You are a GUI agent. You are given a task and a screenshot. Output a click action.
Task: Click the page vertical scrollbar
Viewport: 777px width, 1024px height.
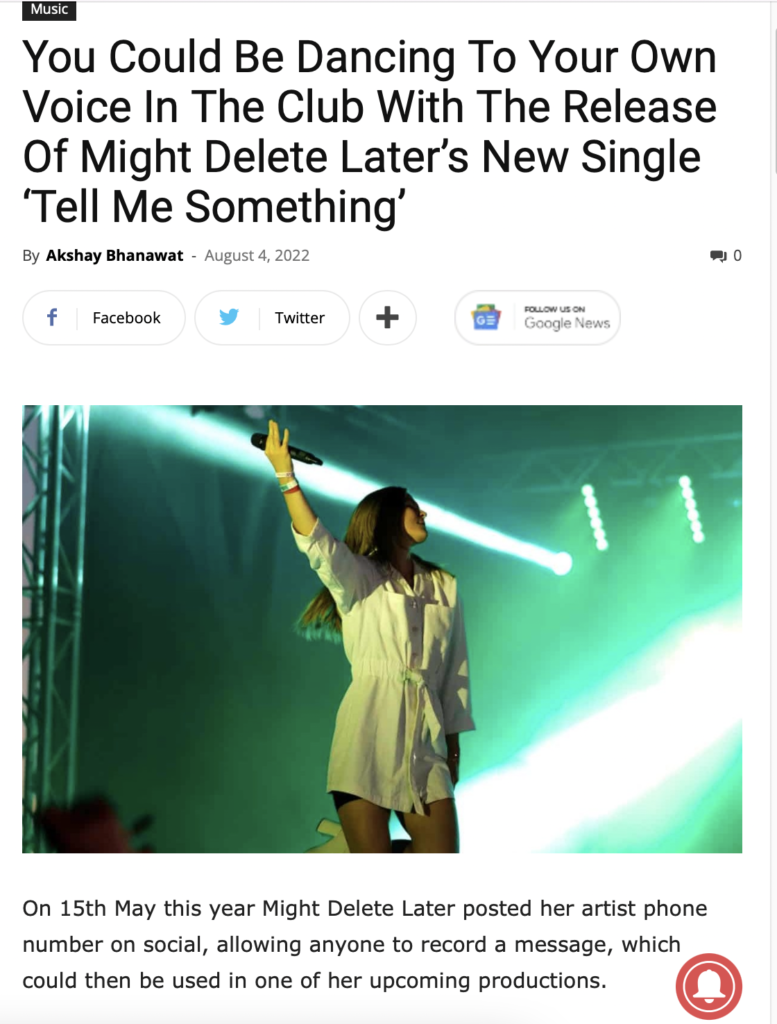pyautogui.click(x=774, y=512)
